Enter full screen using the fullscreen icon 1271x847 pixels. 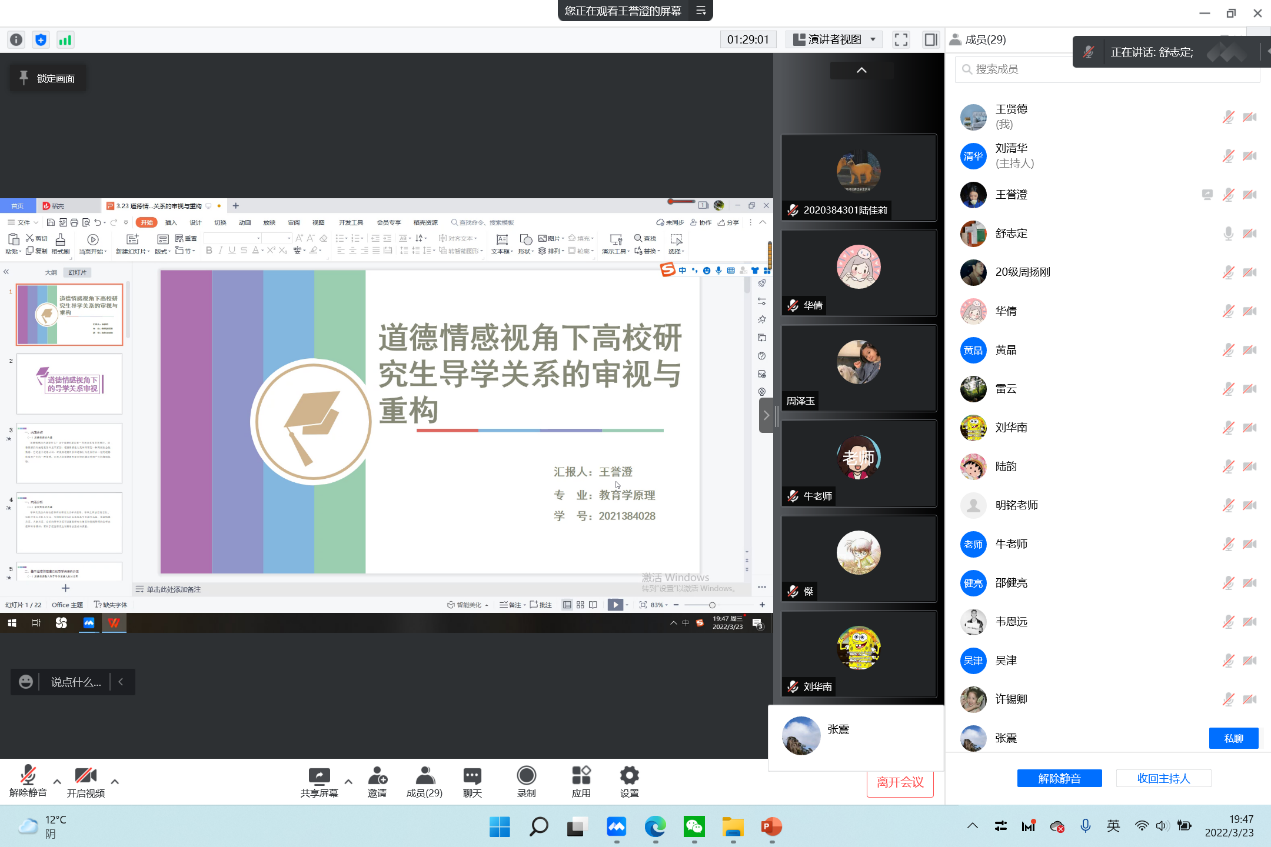[x=901, y=40]
